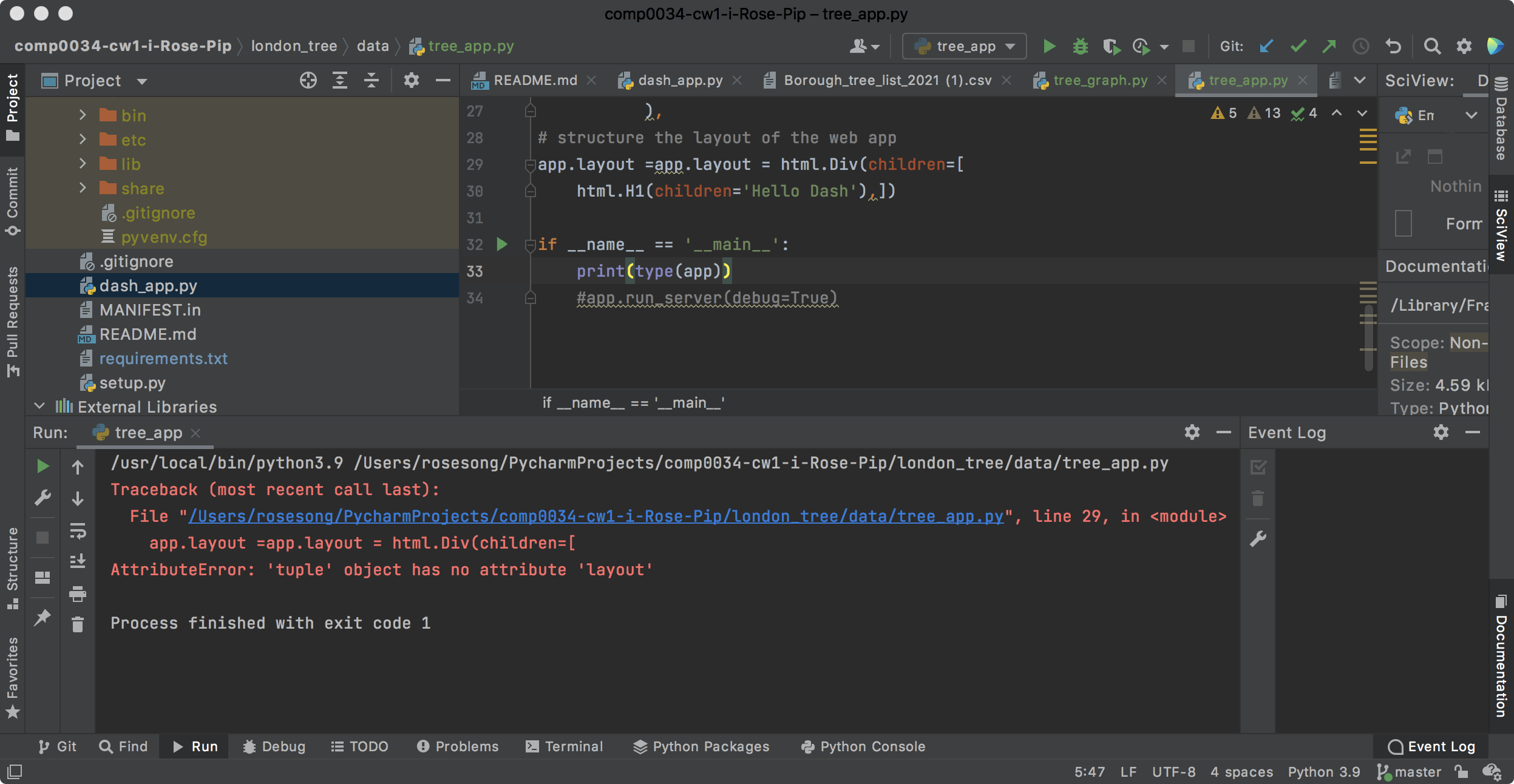Expand the bin folder in project tree
Screen dimensions: 1514x784
tap(83, 115)
